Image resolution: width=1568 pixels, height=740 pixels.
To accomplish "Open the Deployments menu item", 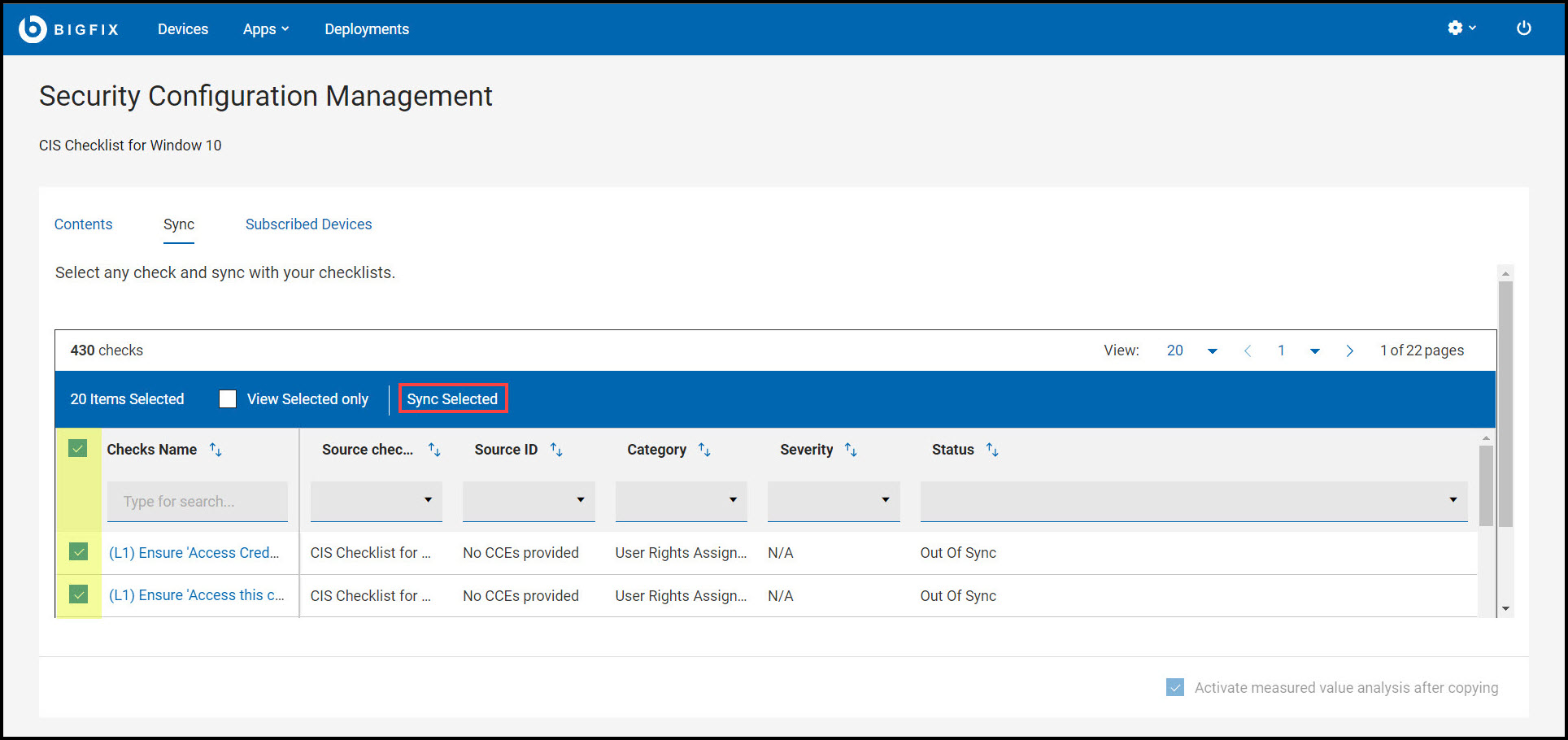I will pyautogui.click(x=366, y=28).
